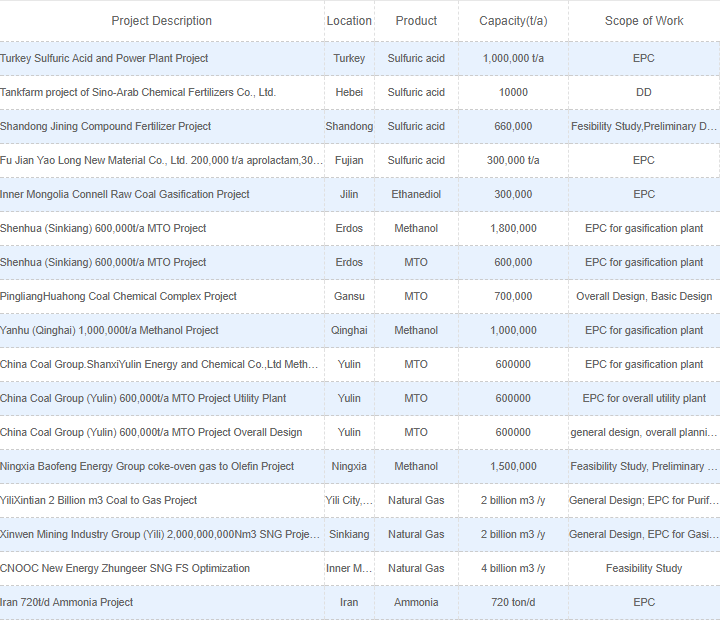Click Inner Mongolia Connell Raw Coal Gasification Project

click(x=125, y=194)
